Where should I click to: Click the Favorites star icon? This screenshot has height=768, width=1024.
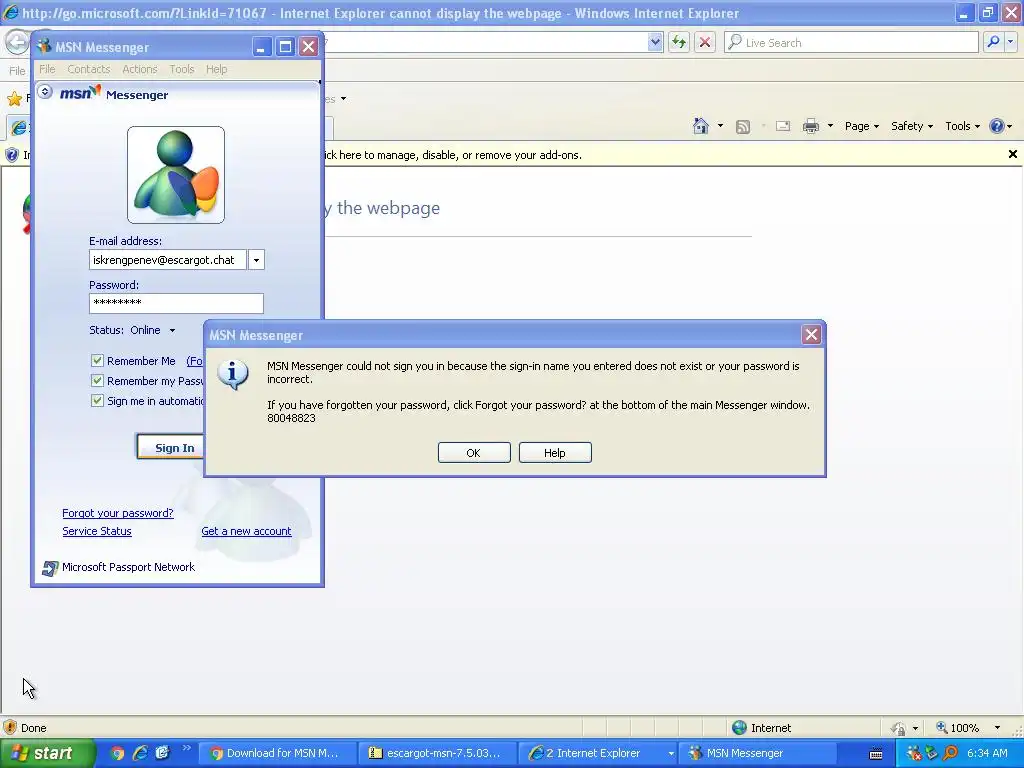click(x=14, y=99)
